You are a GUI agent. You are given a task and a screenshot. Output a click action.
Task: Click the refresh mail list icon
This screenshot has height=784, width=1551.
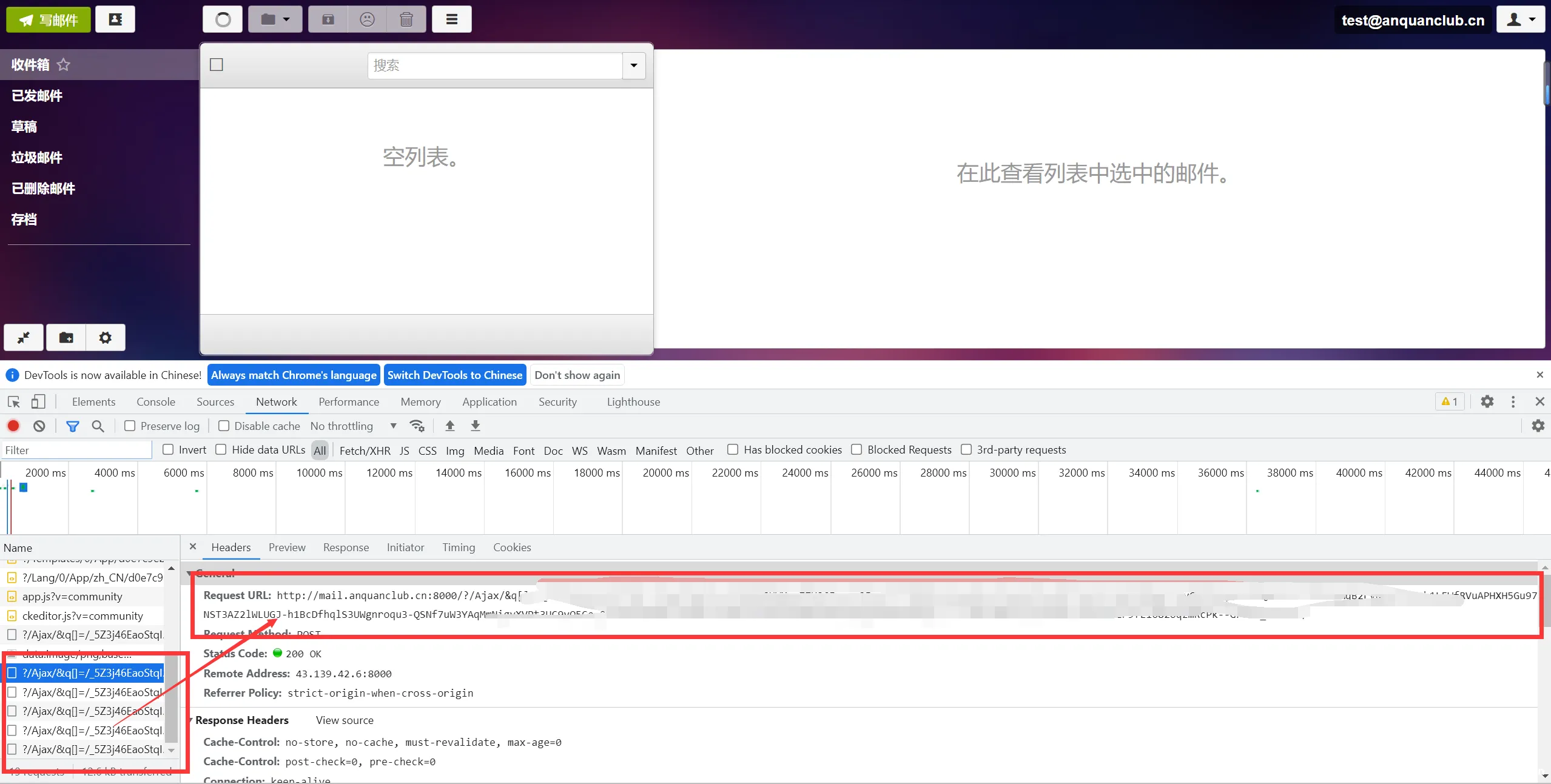(222, 19)
